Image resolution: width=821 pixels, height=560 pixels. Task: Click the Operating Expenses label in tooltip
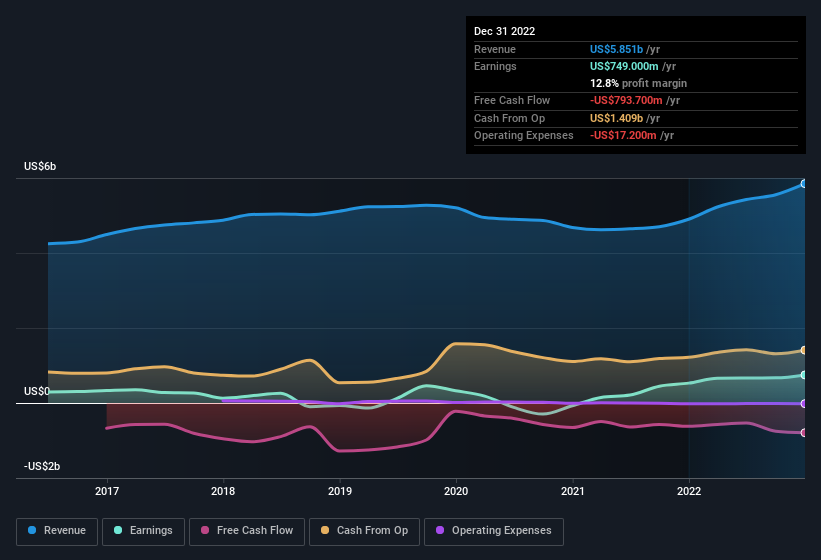coord(524,136)
